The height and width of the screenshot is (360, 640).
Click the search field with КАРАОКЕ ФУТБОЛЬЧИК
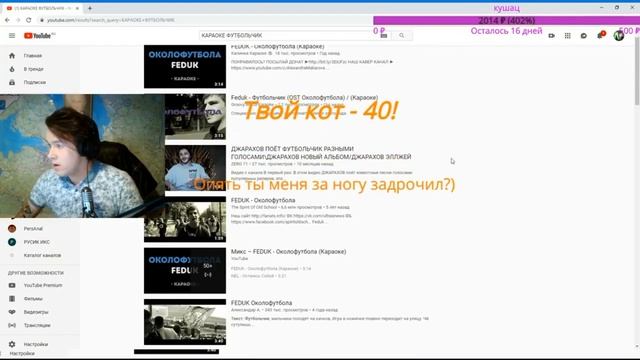pyautogui.click(x=290, y=36)
